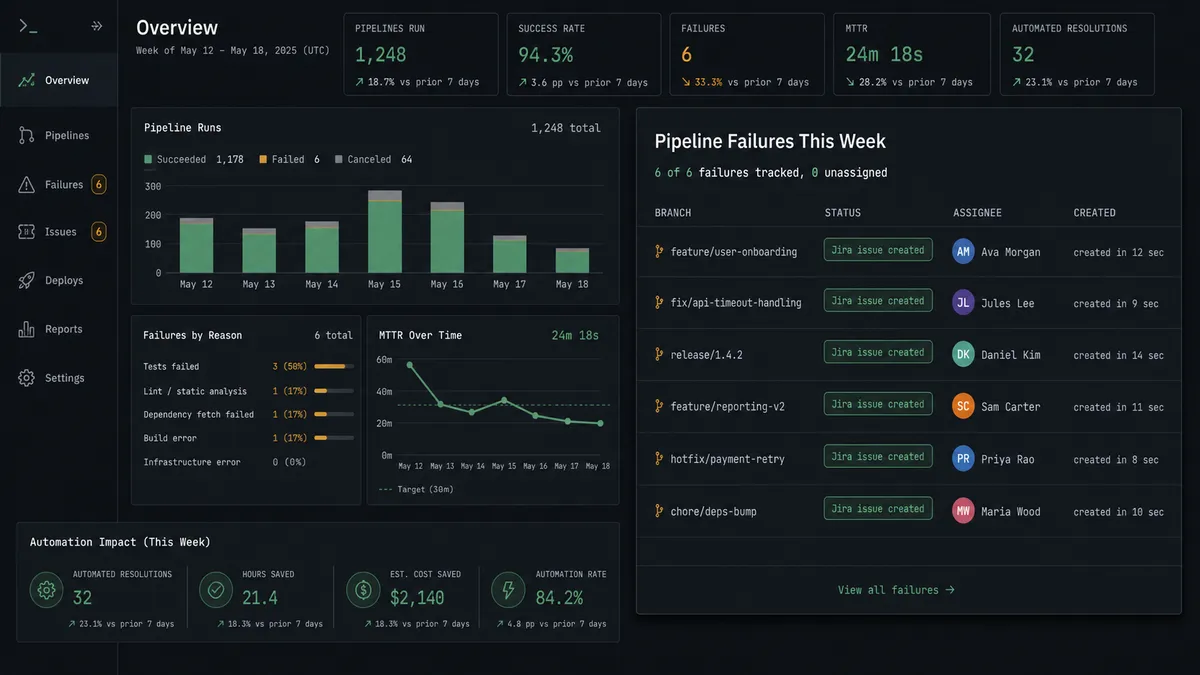Click the Build error reason row
The height and width of the screenshot is (675, 1200).
248,438
